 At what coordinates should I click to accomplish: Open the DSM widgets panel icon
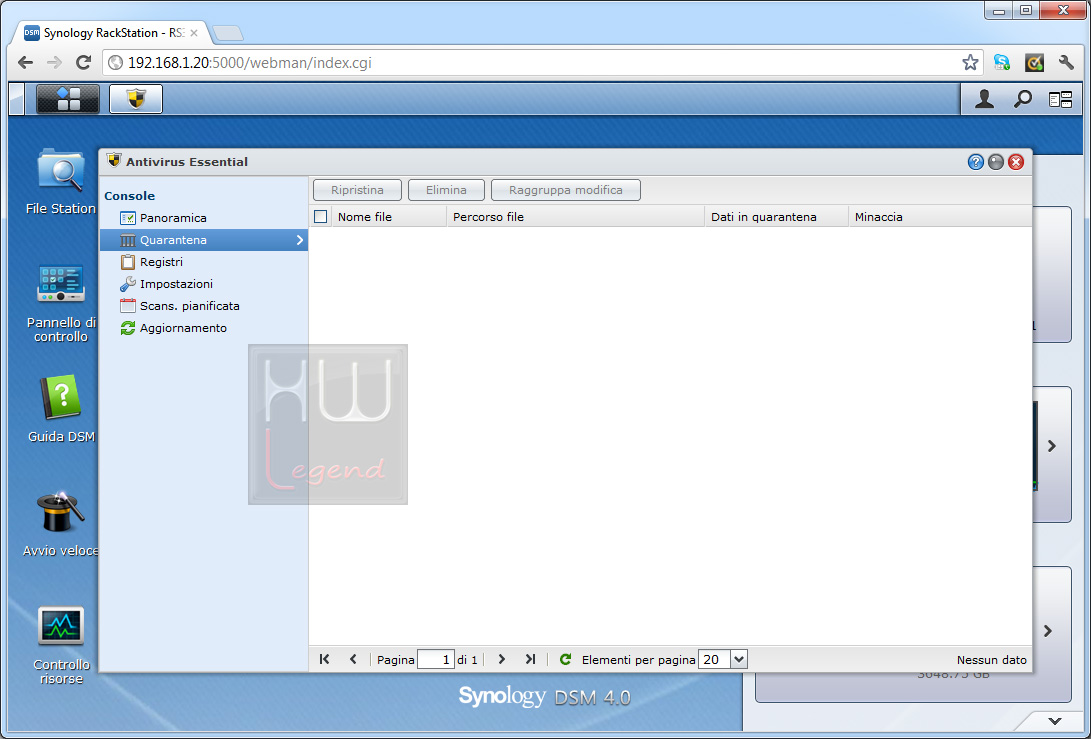click(1060, 100)
